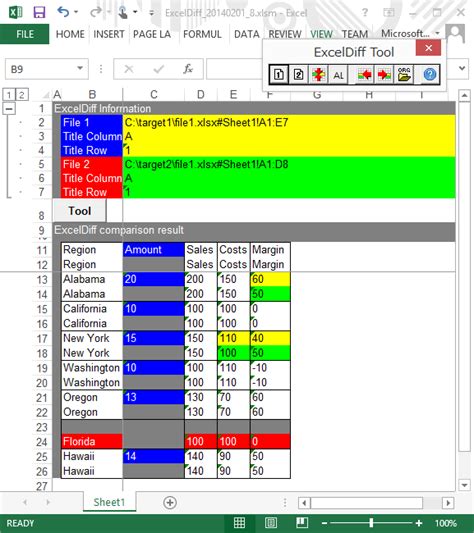Open ExcelDiff Tool help icon
The image size is (474, 533).
(430, 74)
